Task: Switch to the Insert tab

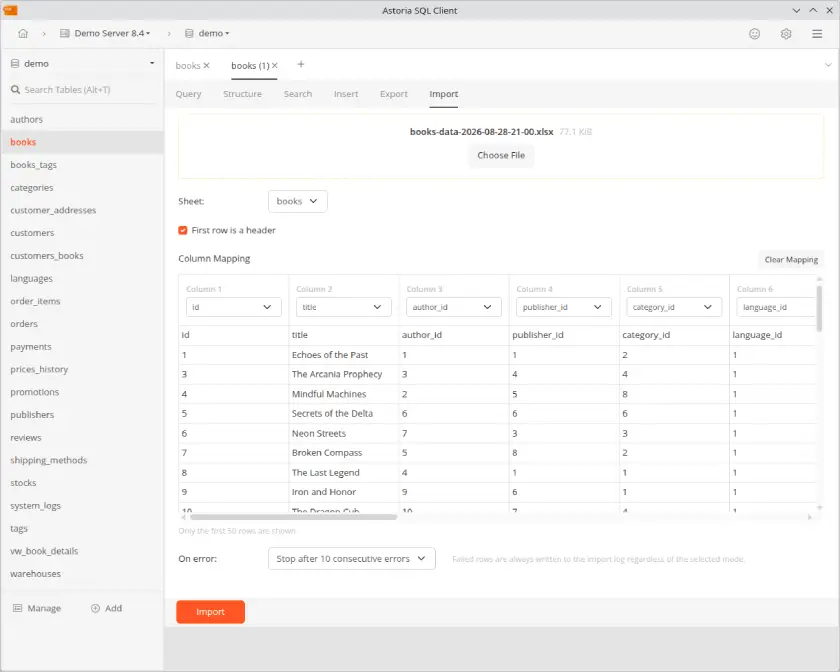Action: (346, 94)
